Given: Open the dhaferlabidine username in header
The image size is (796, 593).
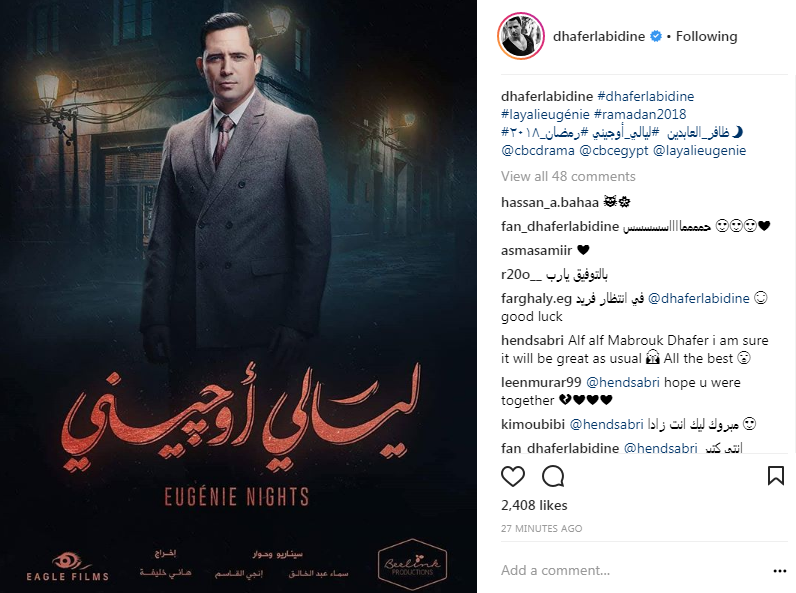Looking at the screenshot, I should [x=599, y=37].
